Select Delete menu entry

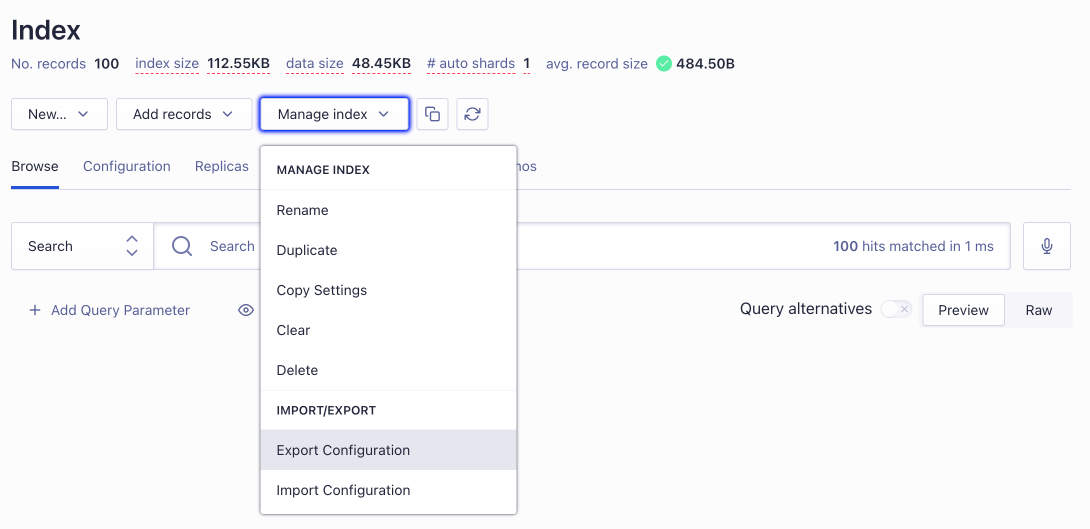(x=389, y=371)
